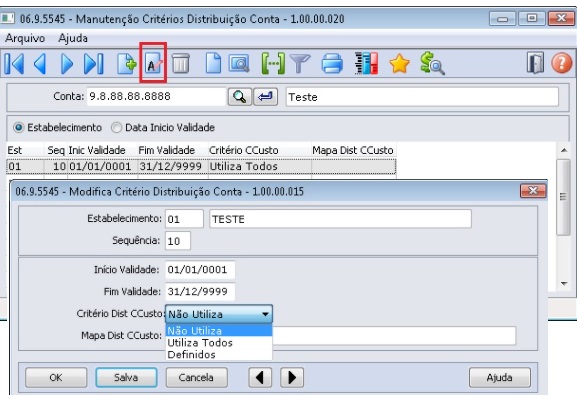Choose Definidos from dropdown list
The height and width of the screenshot is (396, 577).
point(219,354)
